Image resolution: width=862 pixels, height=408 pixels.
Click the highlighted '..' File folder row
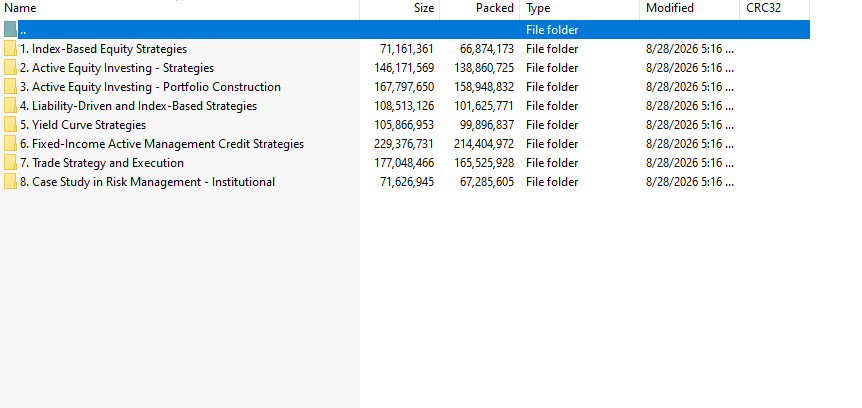pyautogui.click(x=405, y=30)
